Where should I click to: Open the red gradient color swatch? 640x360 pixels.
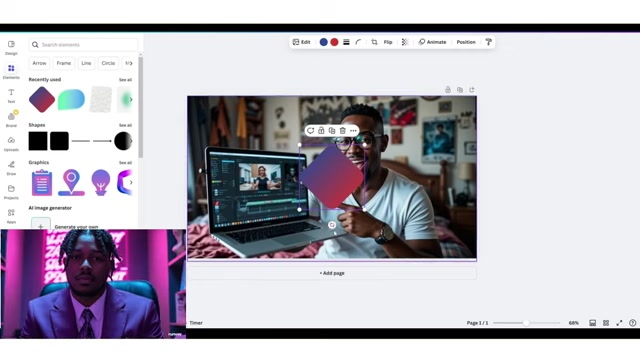pos(334,42)
